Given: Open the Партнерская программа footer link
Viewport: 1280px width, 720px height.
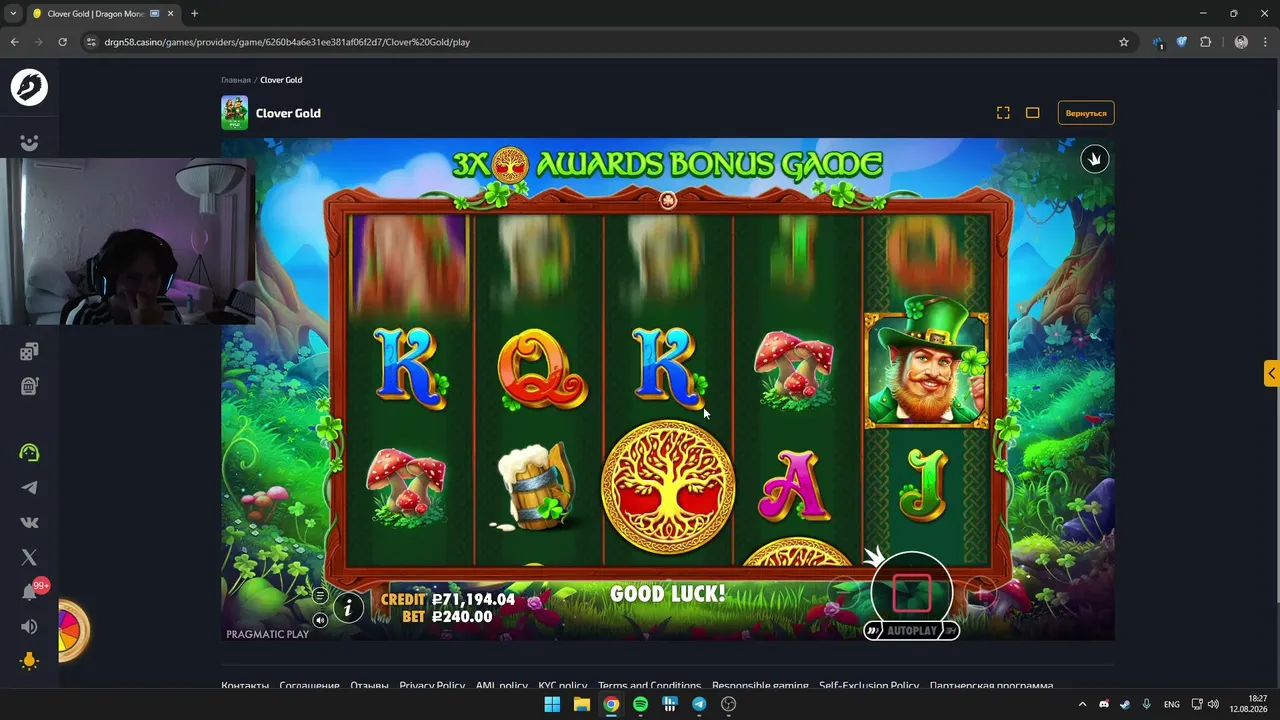Looking at the screenshot, I should point(991,686).
